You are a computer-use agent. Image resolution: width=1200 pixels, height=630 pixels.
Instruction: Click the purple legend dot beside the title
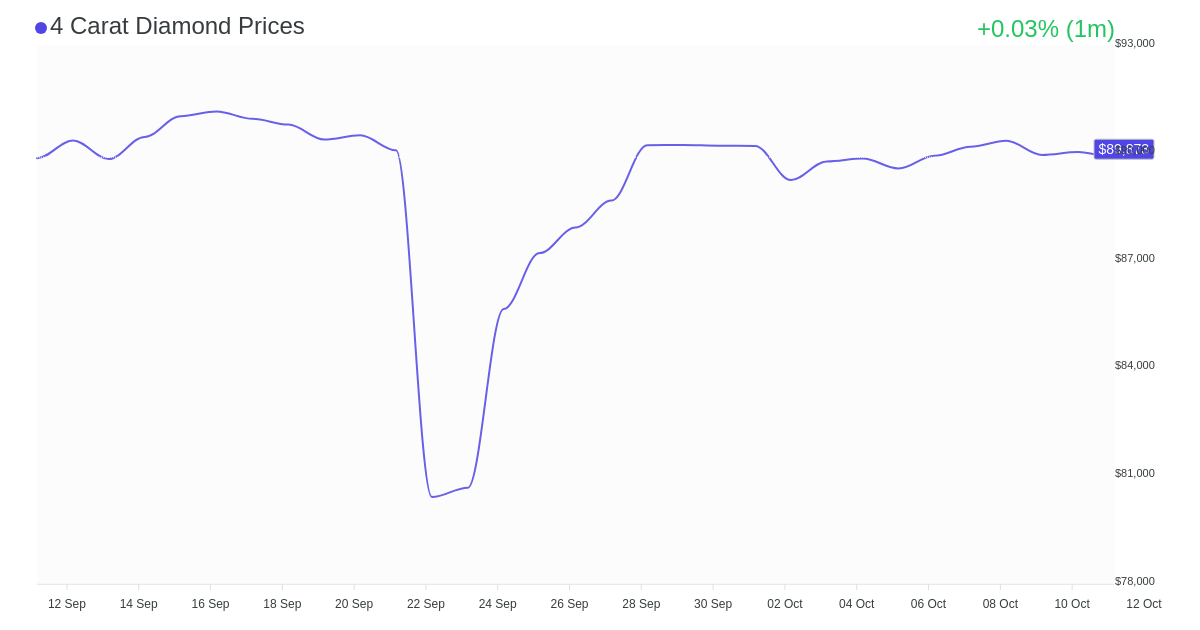pyautogui.click(x=41, y=28)
